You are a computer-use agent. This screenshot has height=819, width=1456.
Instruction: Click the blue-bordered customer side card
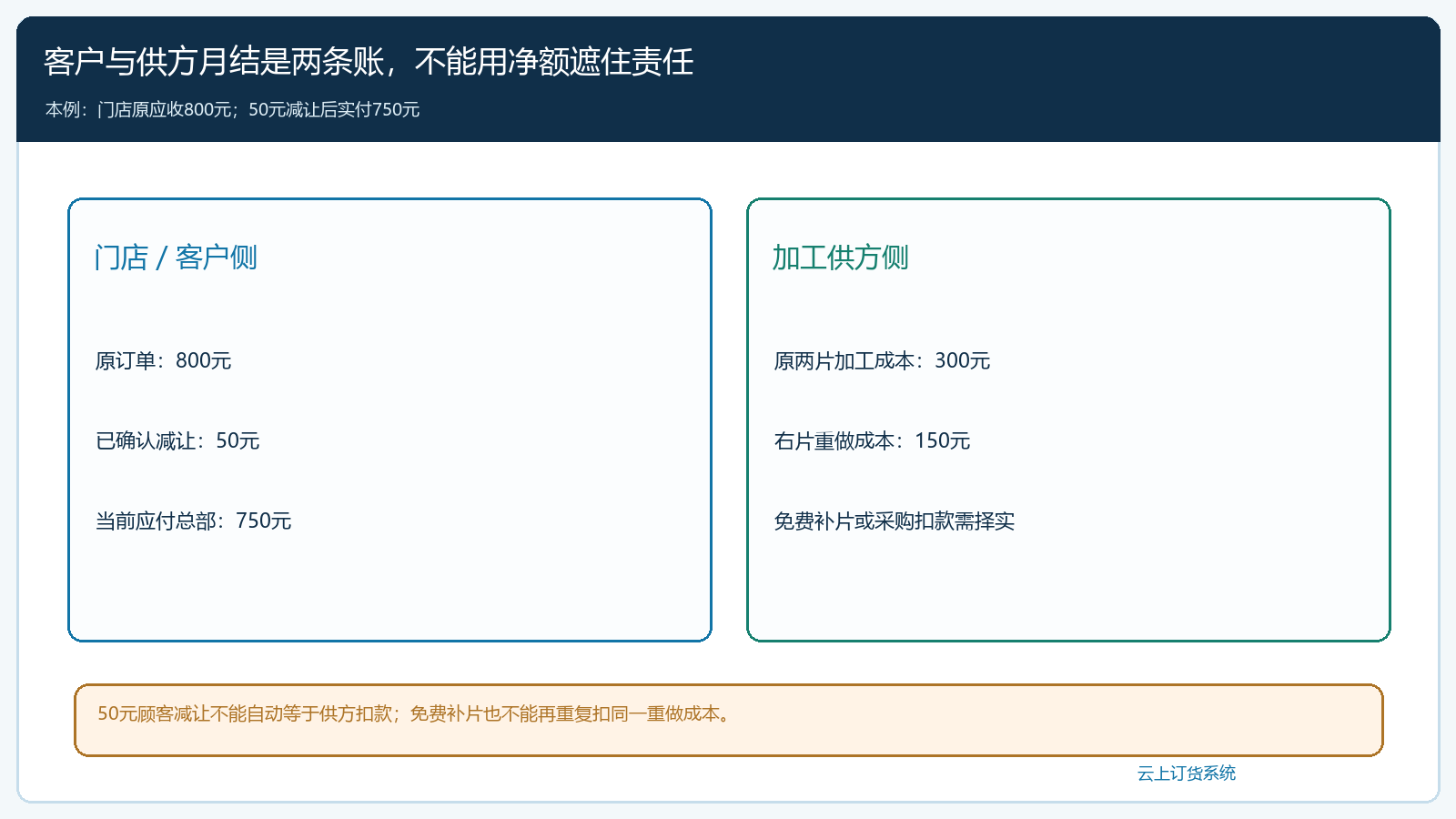389,420
